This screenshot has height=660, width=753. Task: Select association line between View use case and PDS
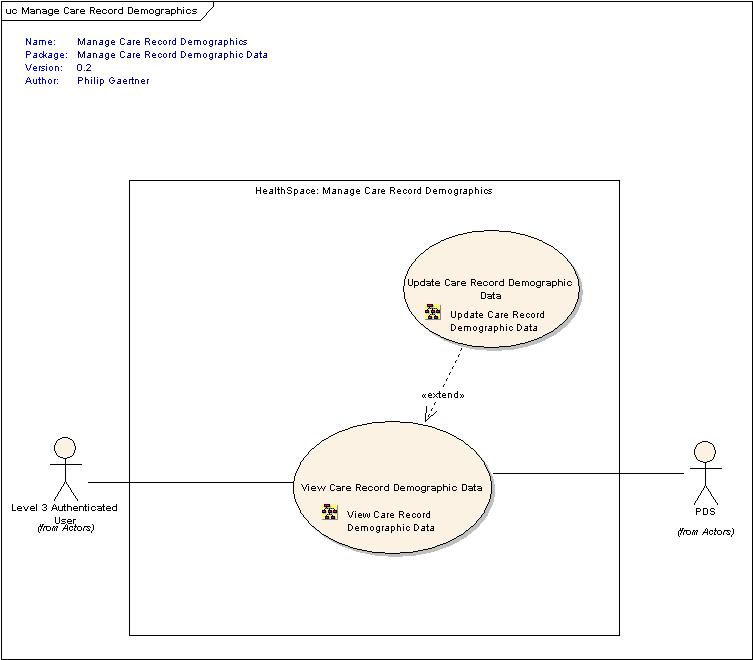[588, 473]
